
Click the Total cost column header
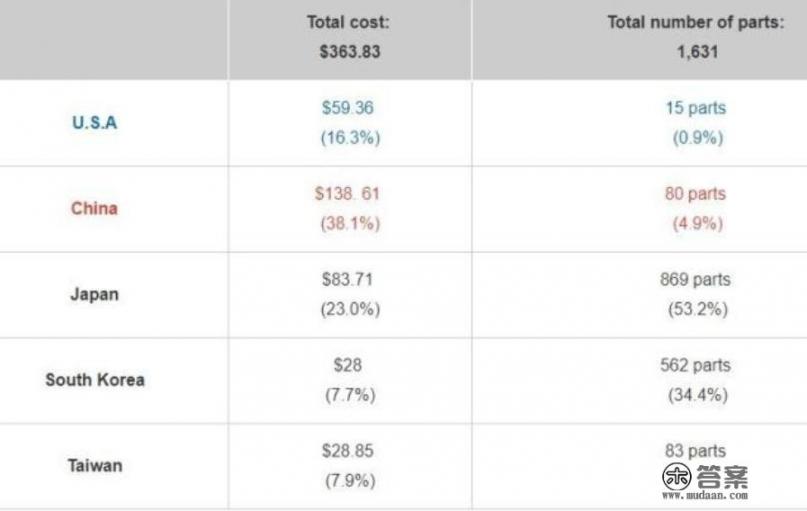pos(349,37)
